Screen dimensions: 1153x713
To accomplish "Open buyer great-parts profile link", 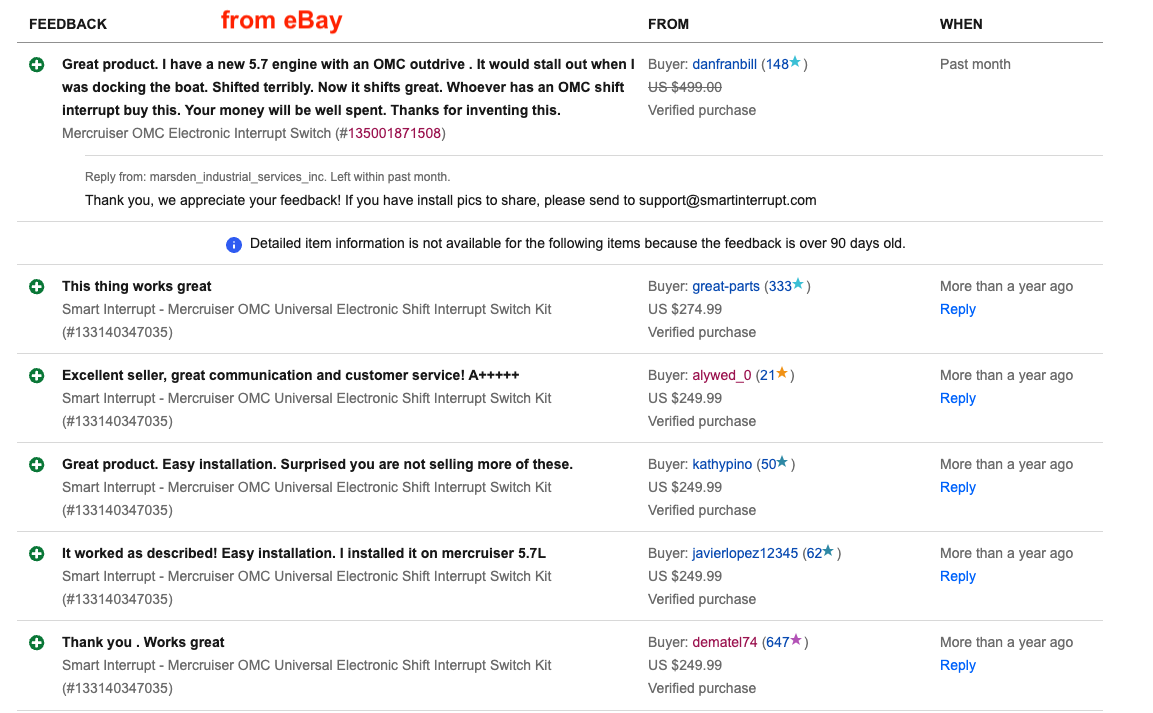I will (726, 287).
